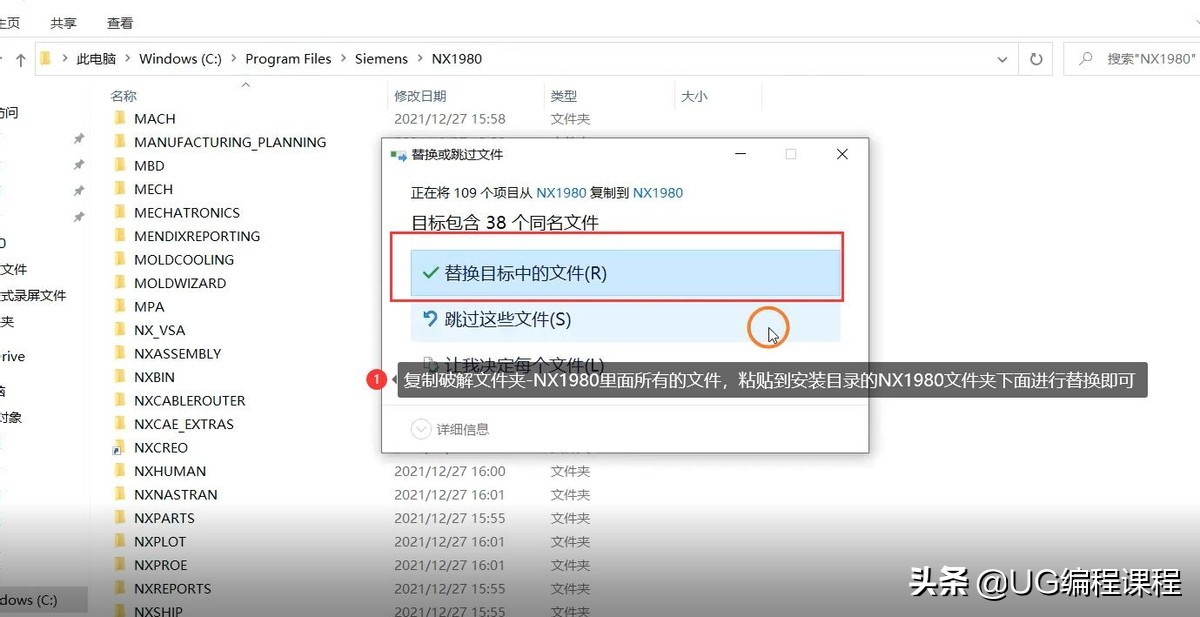The width and height of the screenshot is (1200, 617).
Task: Unpin the first pinned quick access item
Action: click(x=78, y=140)
